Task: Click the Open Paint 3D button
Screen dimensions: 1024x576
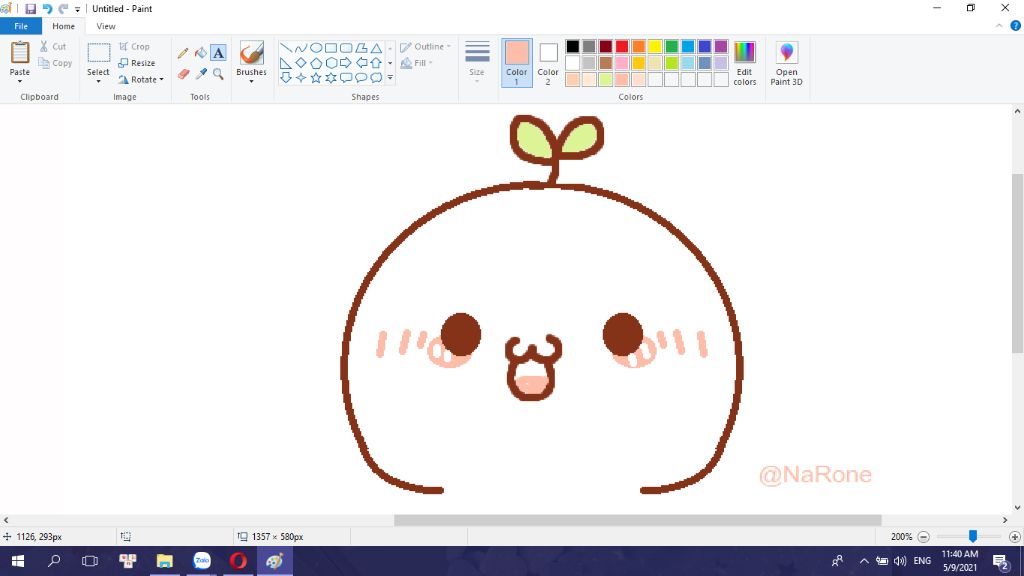Action: 786,63
